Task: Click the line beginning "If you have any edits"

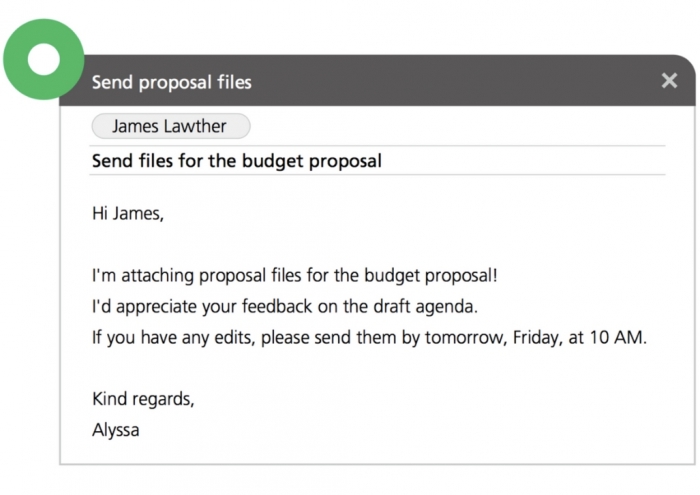Action: 369,337
